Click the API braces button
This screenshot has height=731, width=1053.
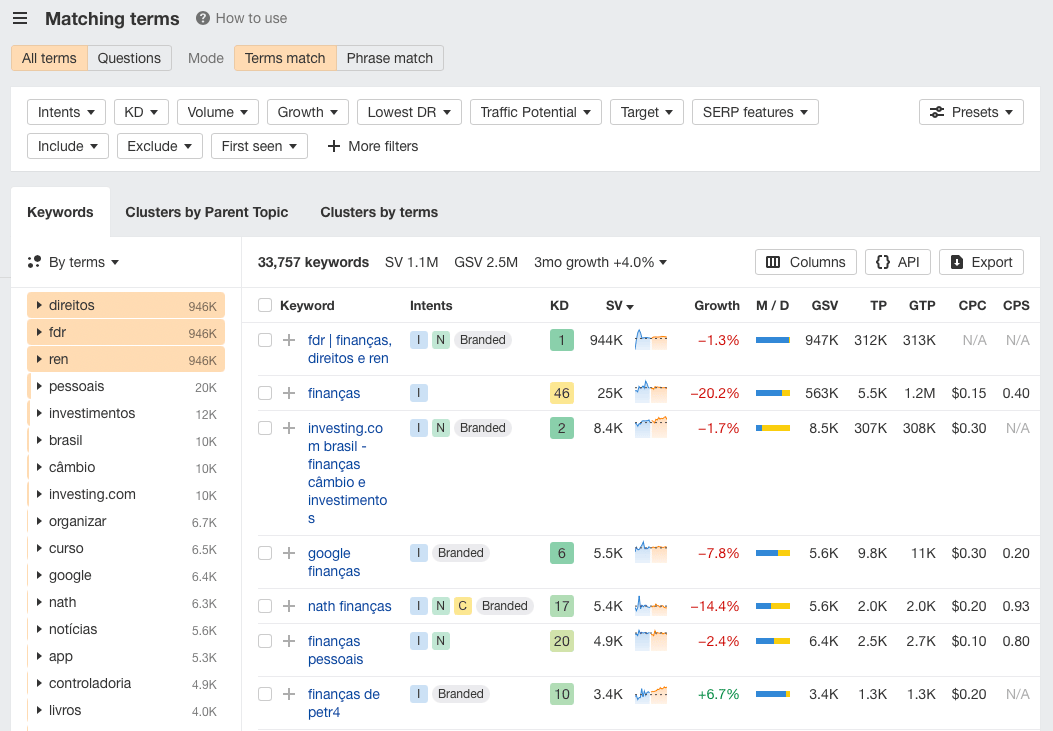[897, 262]
